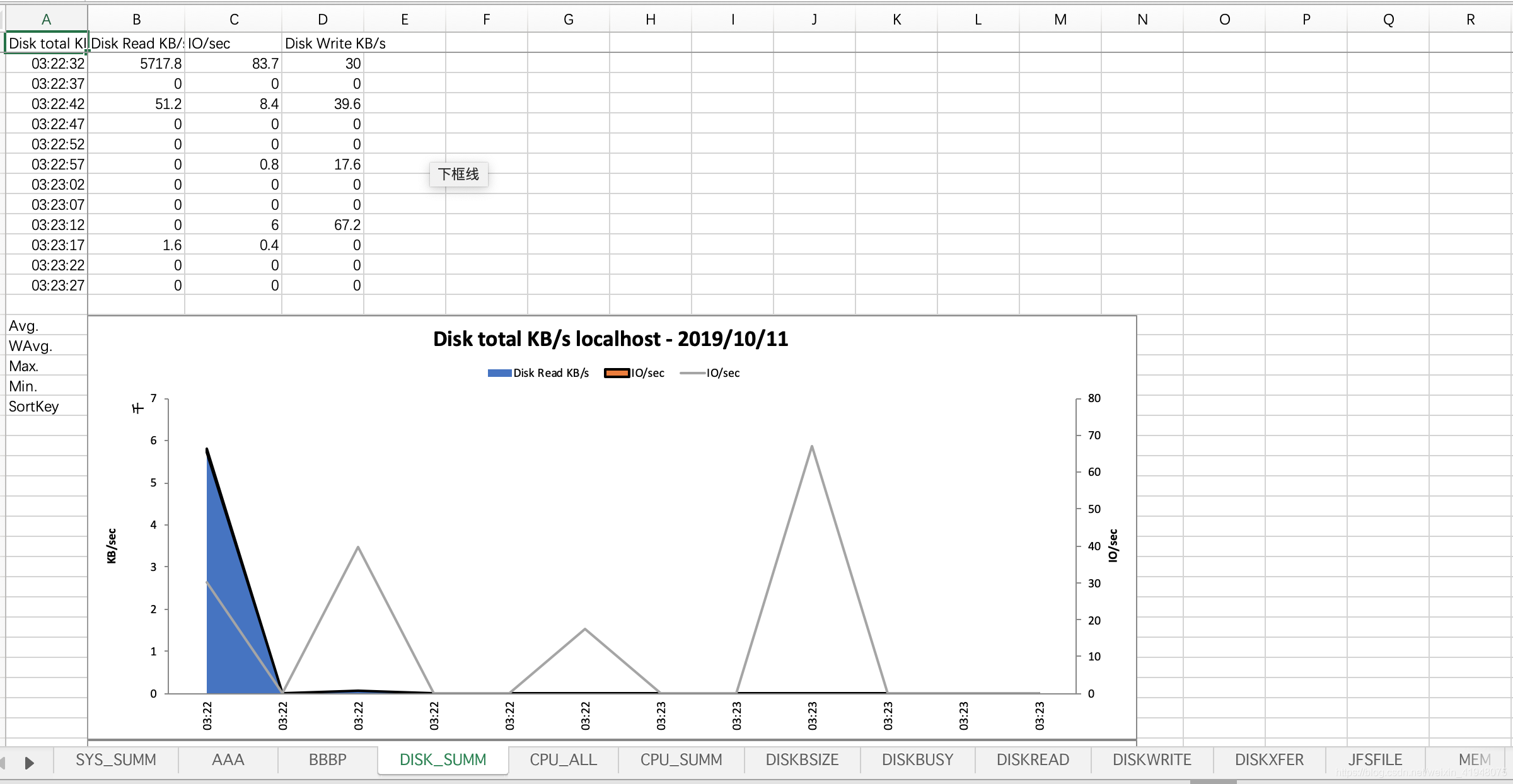Viewport: 1513px width, 784px height.
Task: Select the cell with value 39.6
Action: click(x=323, y=103)
